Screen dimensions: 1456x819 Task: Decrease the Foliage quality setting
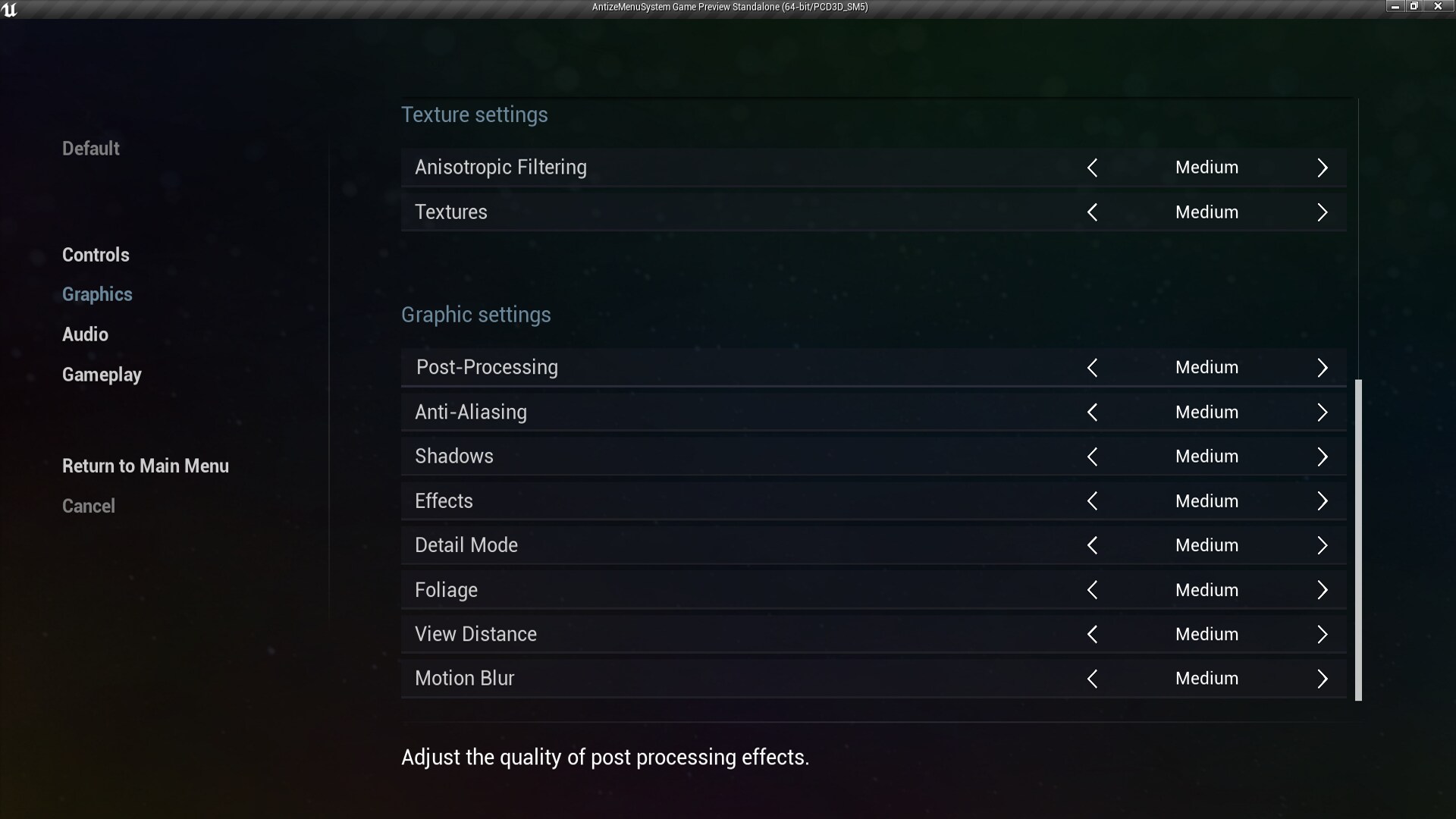coord(1093,589)
